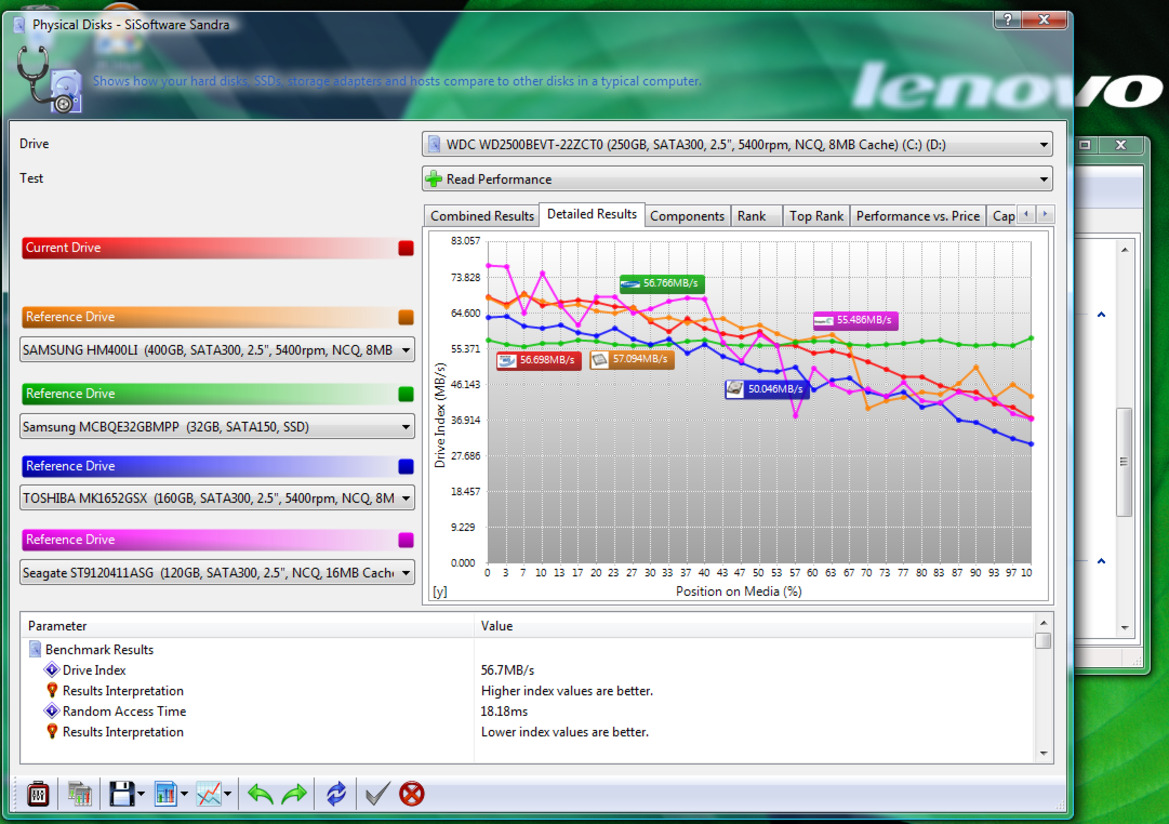Open the Components tab
The width and height of the screenshot is (1169, 824).
pos(687,216)
